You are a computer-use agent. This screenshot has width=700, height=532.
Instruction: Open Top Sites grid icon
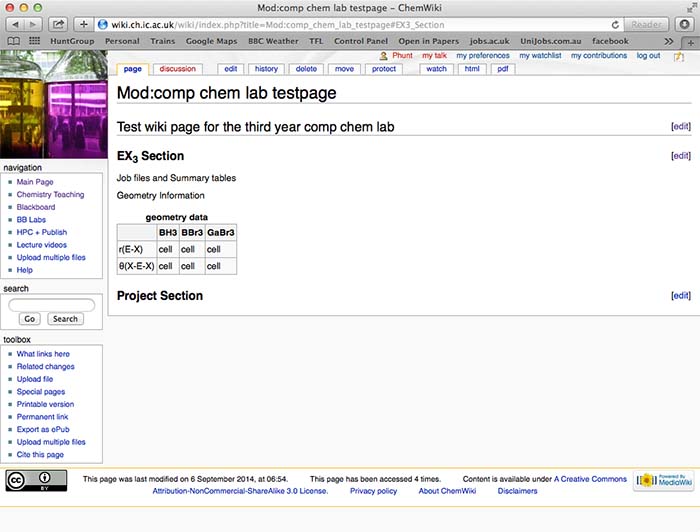[x=34, y=41]
